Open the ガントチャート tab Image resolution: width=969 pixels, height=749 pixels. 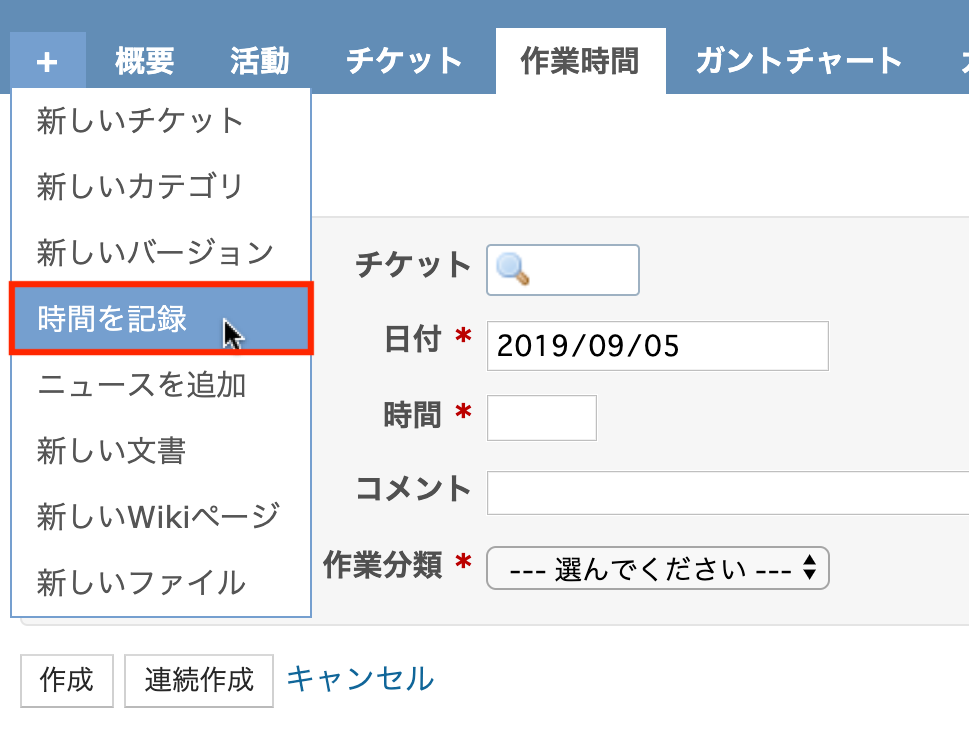pyautogui.click(x=798, y=61)
